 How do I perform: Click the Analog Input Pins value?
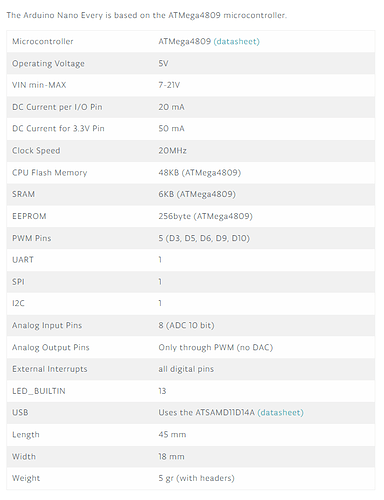click(x=186, y=325)
